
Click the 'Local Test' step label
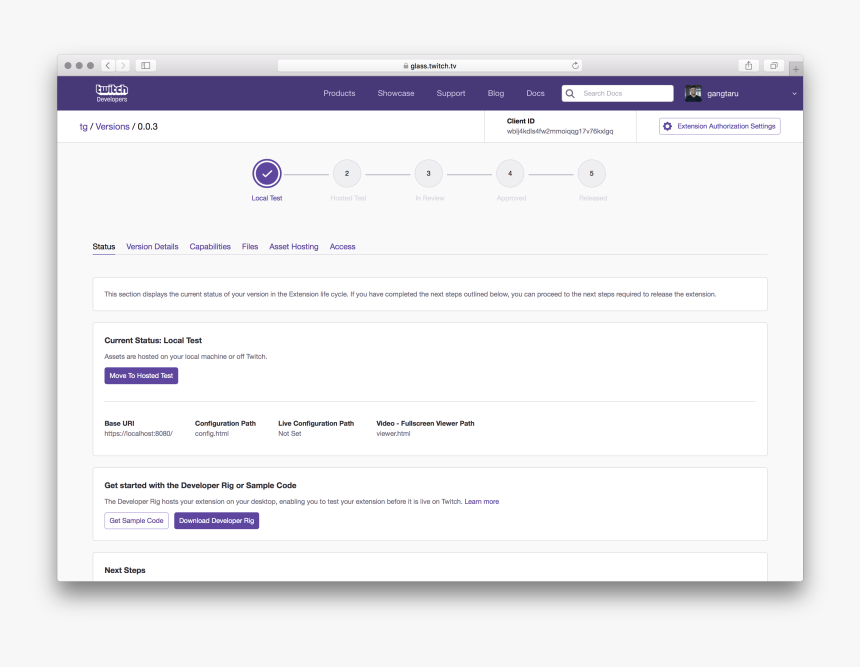(x=267, y=198)
